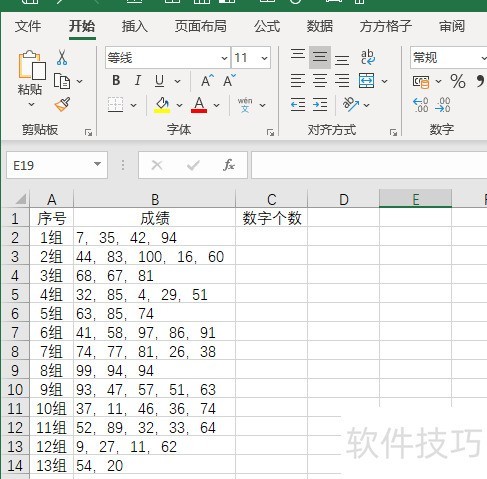Image resolution: width=487 pixels, height=479 pixels.
Task: Decrease font size with the smaller A
Action: pyautogui.click(x=229, y=81)
